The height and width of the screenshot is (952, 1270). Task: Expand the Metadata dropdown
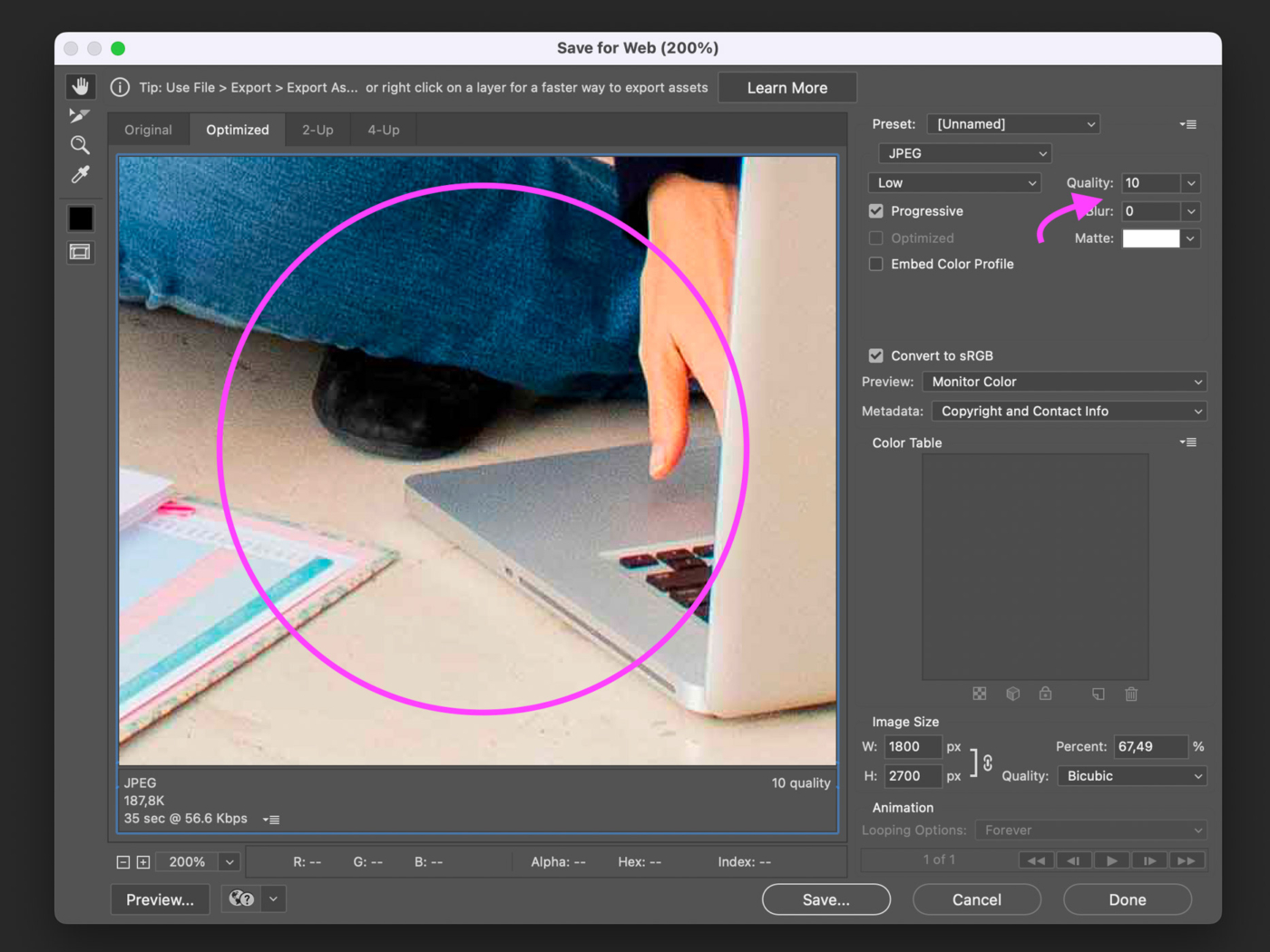[1069, 411]
